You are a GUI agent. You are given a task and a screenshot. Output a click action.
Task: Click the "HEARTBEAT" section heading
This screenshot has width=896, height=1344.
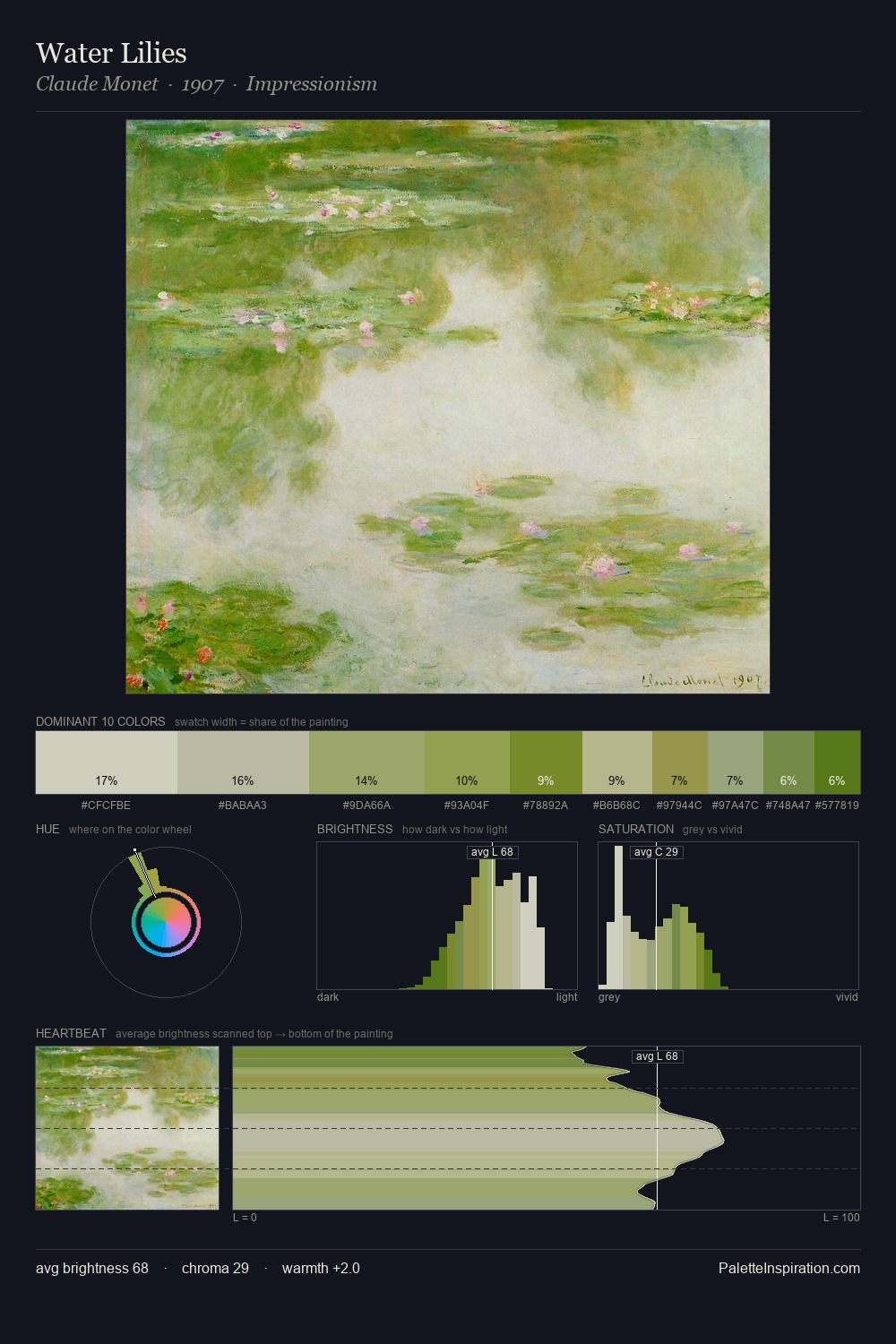[x=71, y=1033]
